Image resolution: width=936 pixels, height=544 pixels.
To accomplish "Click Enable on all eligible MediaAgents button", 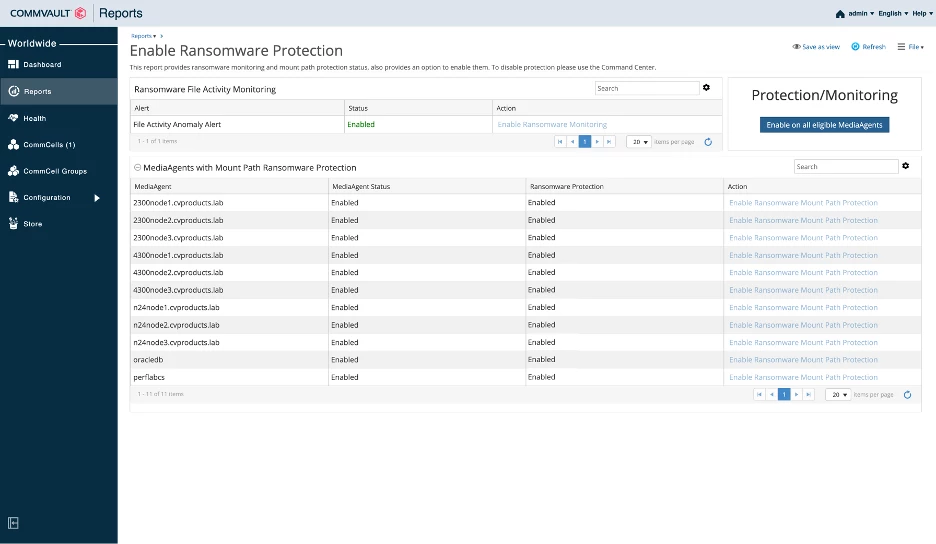I will [824, 125].
